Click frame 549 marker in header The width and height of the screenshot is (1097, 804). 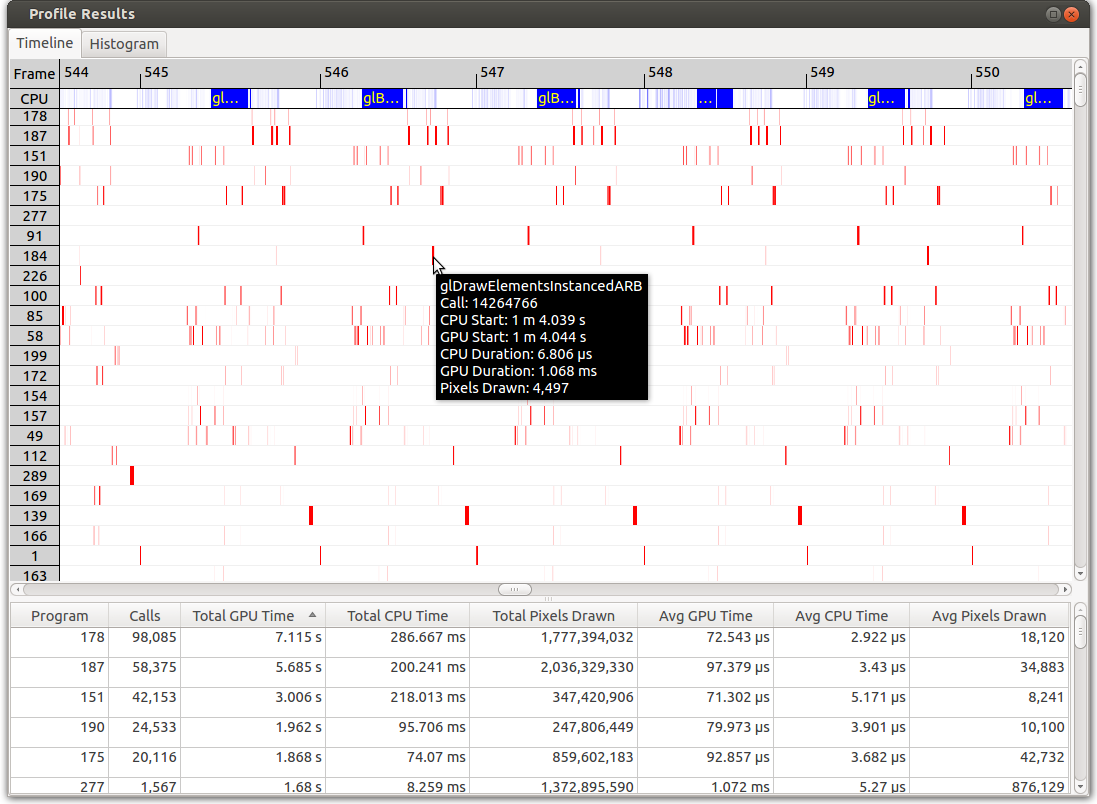pyautogui.click(x=821, y=73)
